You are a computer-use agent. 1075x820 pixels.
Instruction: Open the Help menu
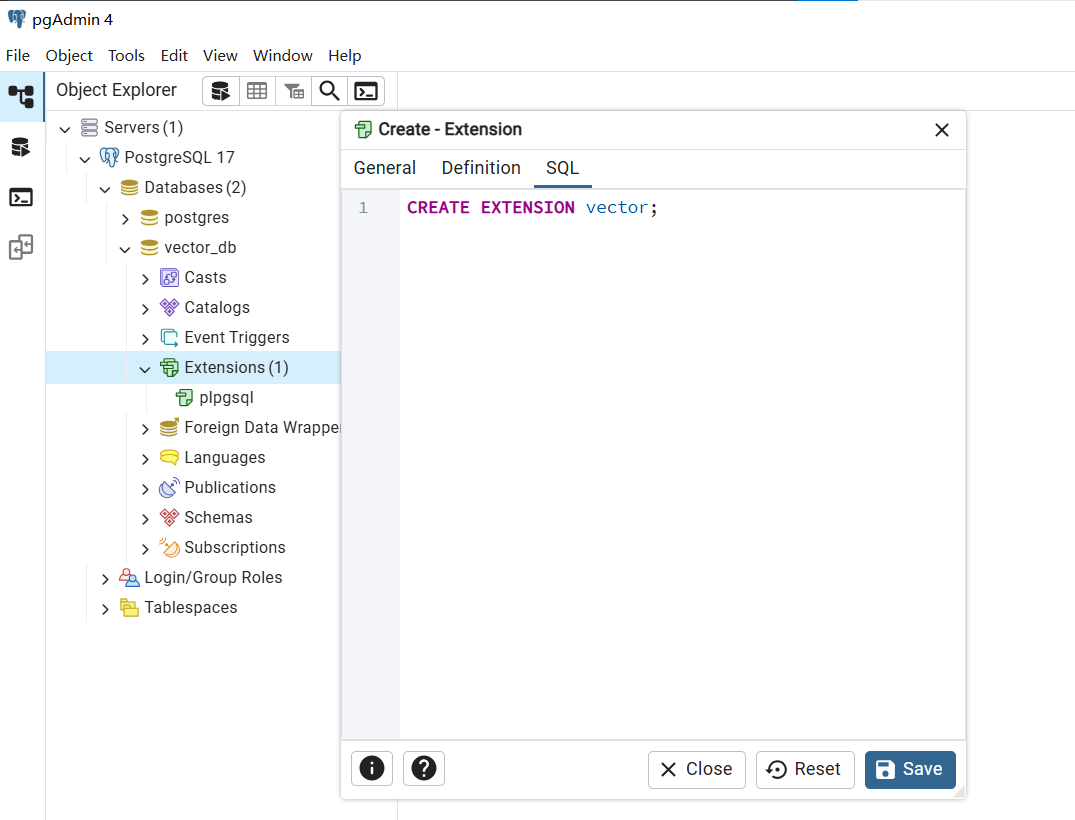pyautogui.click(x=344, y=56)
